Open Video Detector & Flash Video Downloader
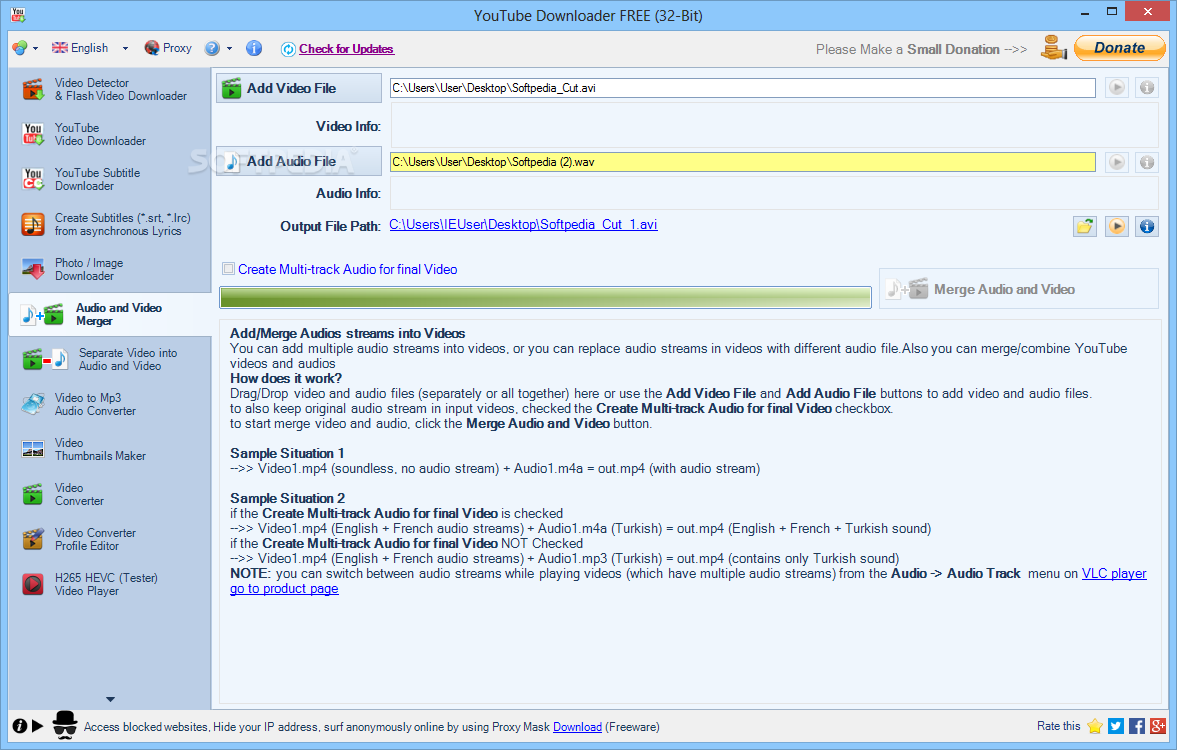1177x750 pixels. click(x=110, y=89)
